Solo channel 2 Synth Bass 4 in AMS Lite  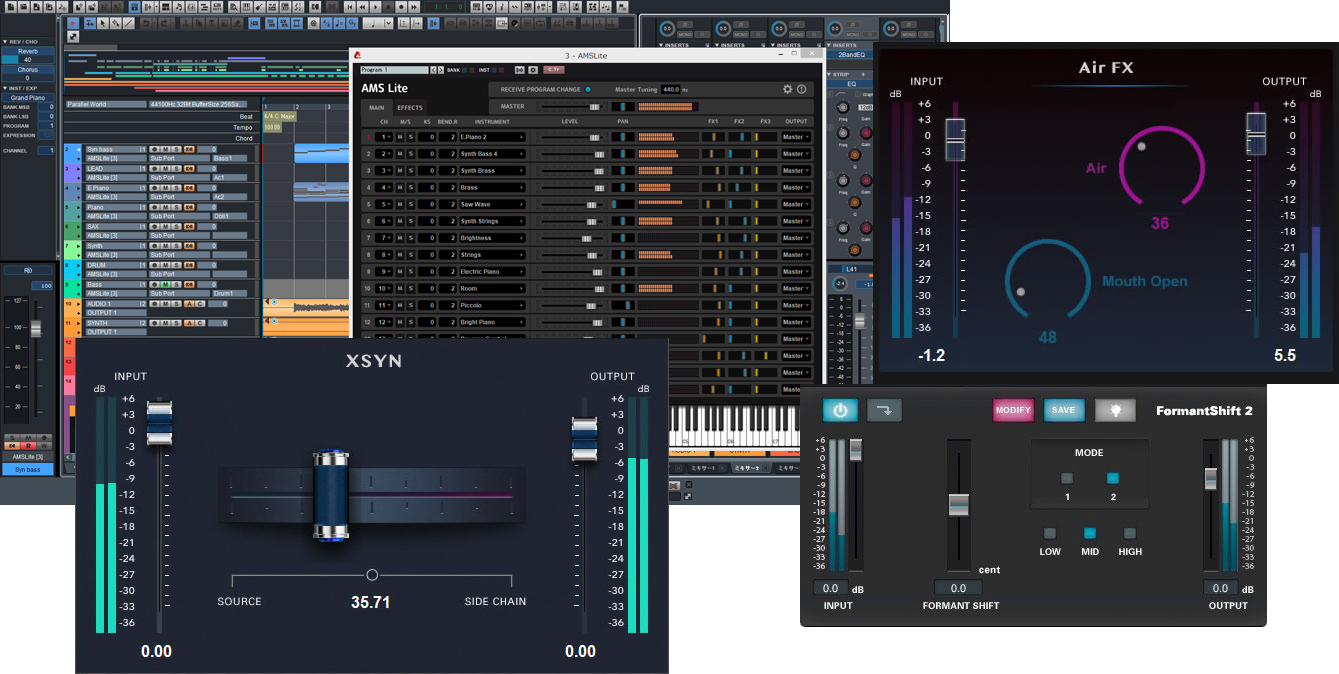click(x=410, y=154)
